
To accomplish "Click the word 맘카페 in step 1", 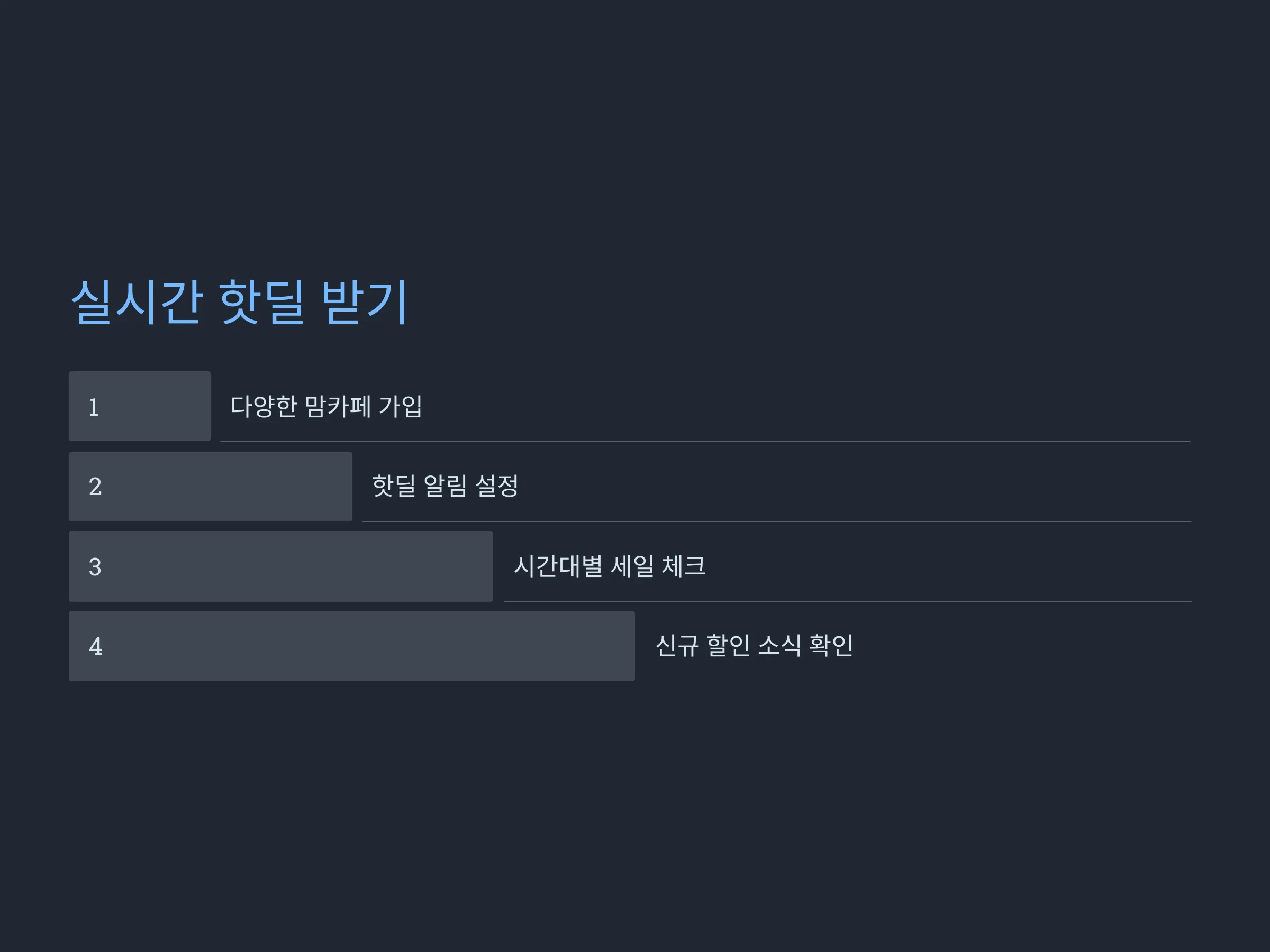I will point(338,406).
